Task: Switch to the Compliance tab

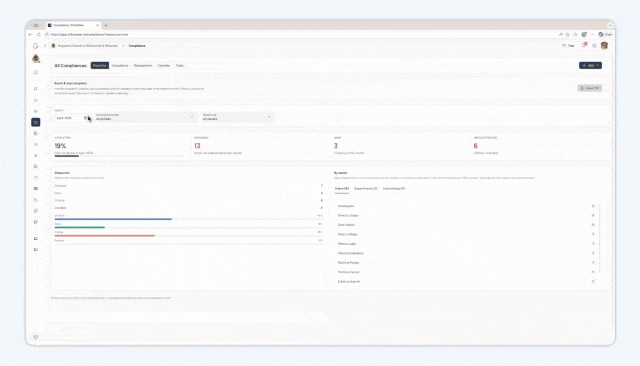Action: (x=120, y=65)
